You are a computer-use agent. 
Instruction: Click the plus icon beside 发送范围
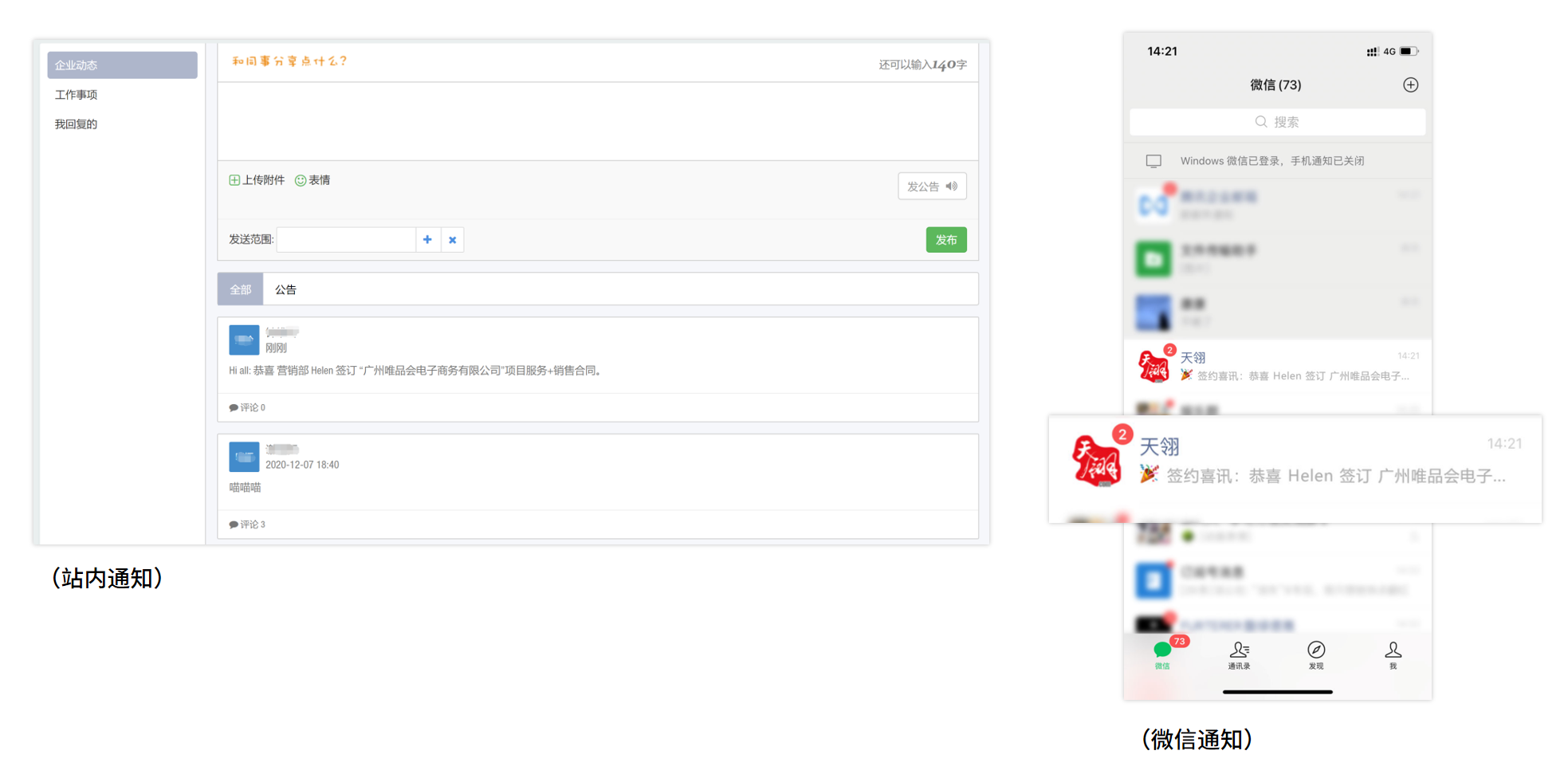[x=427, y=239]
